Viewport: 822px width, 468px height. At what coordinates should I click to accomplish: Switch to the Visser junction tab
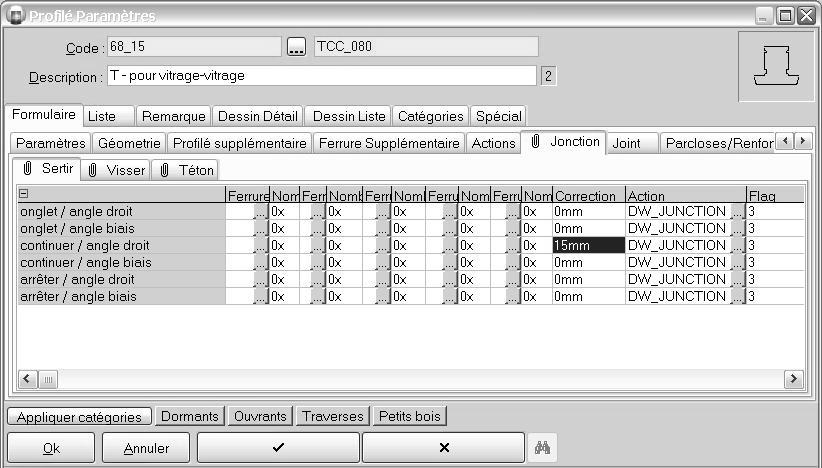[x=116, y=170]
